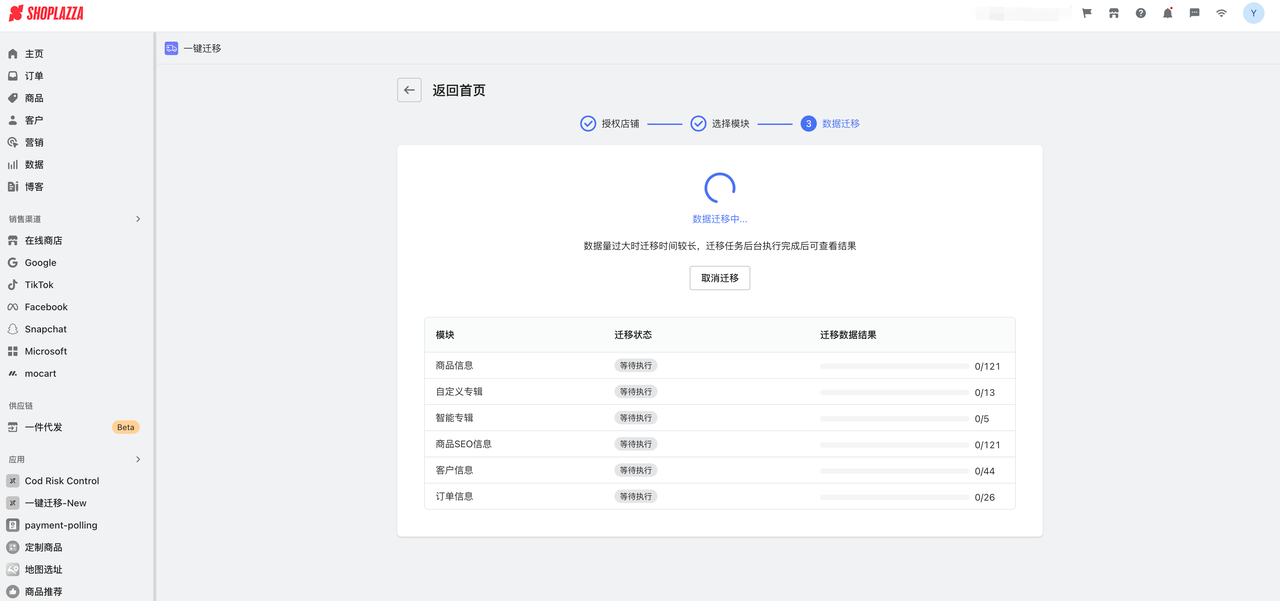Click the 取消迁移 button

click(x=719, y=278)
